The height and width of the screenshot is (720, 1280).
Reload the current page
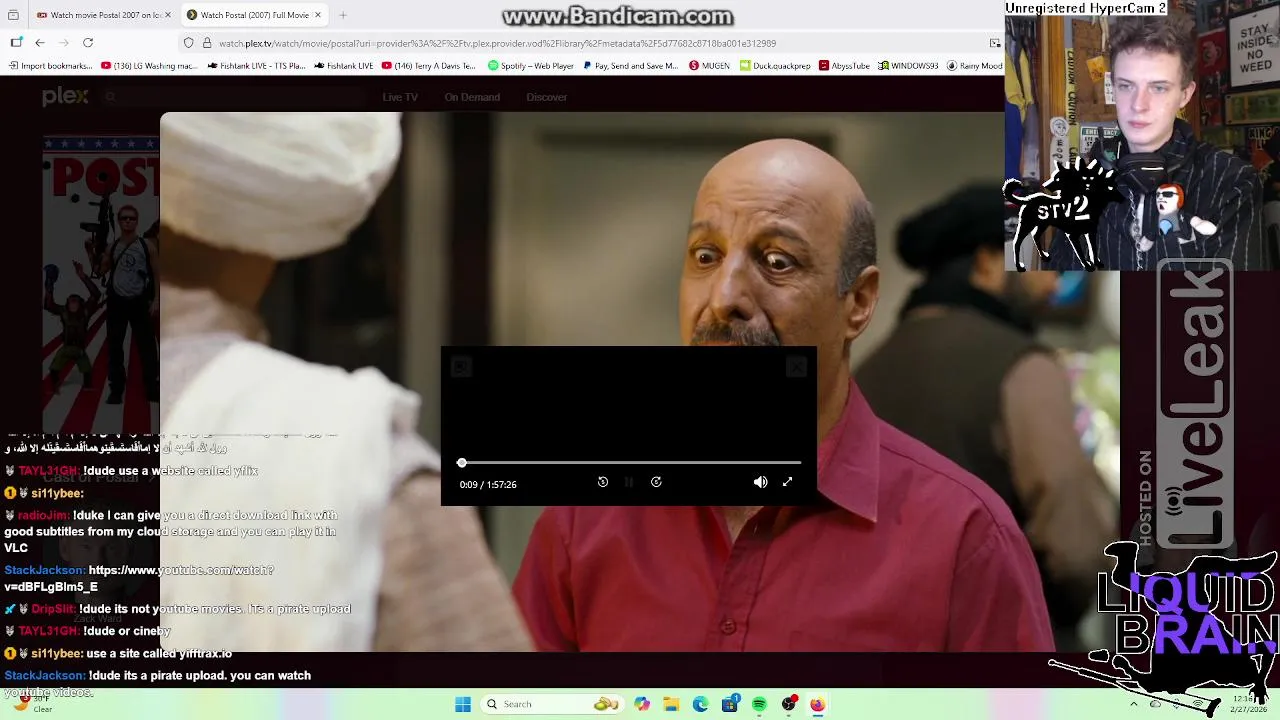click(88, 43)
